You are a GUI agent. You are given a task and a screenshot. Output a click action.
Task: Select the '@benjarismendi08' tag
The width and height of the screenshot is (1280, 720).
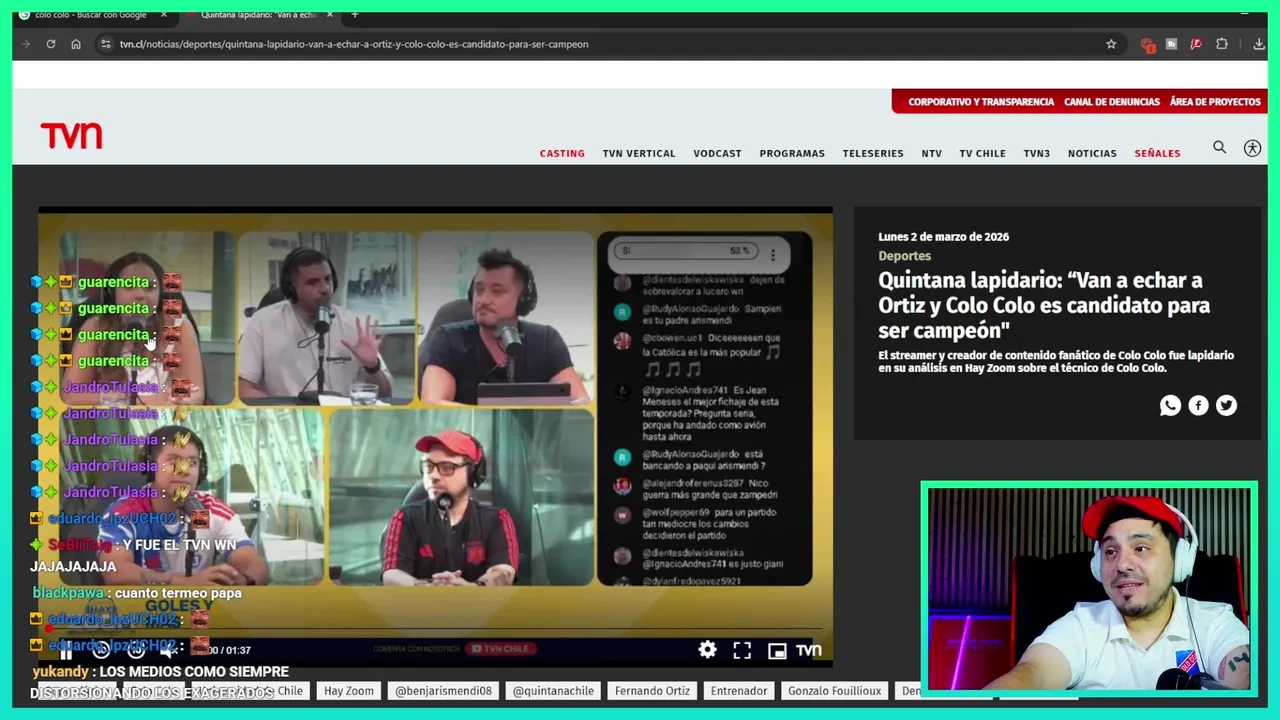point(443,691)
